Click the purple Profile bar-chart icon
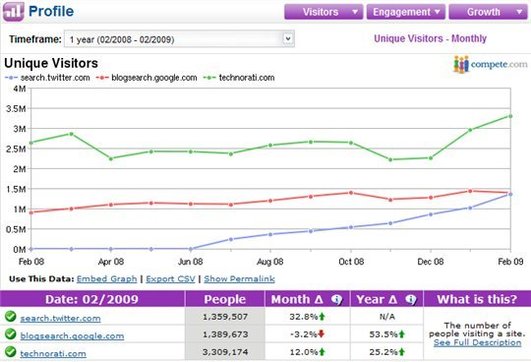531x362 pixels. pyautogui.click(x=13, y=12)
